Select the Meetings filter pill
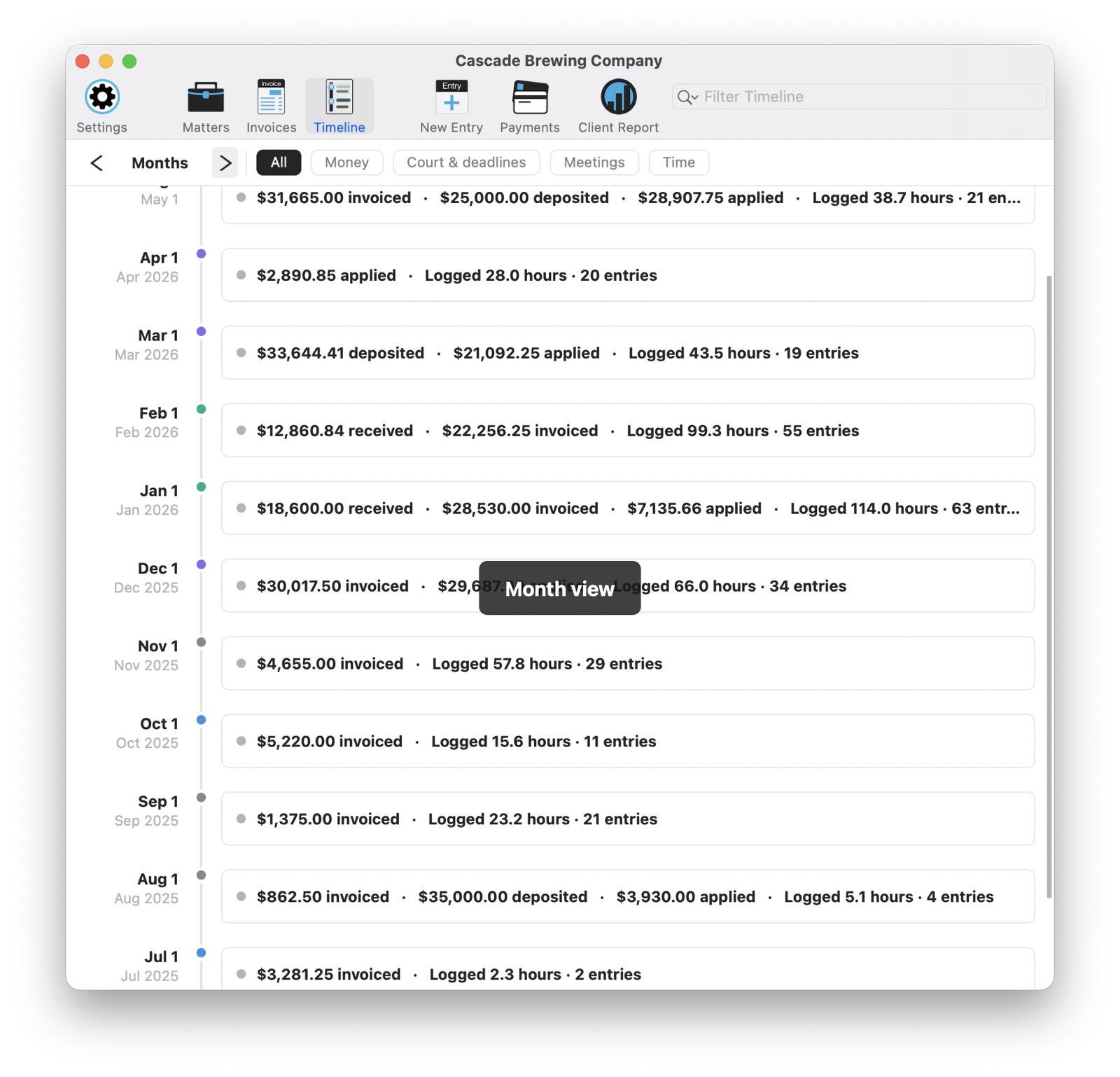This screenshot has height=1077, width=1120. pyautogui.click(x=594, y=162)
